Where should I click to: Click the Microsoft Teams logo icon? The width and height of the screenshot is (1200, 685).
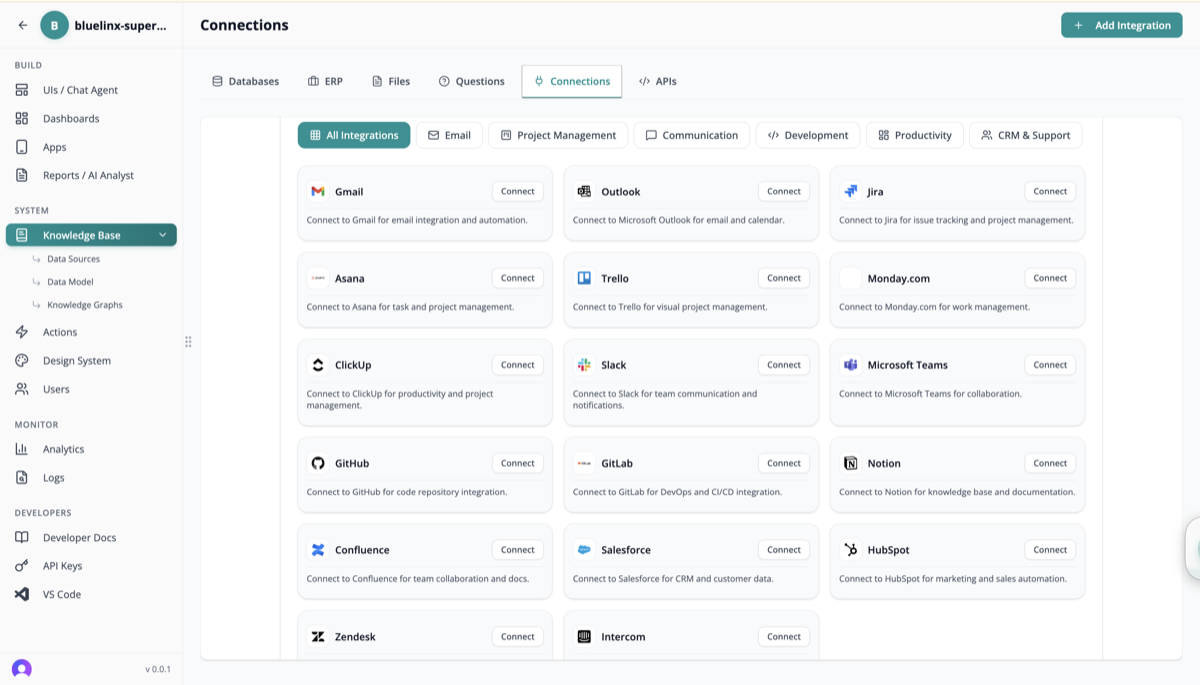click(850, 365)
